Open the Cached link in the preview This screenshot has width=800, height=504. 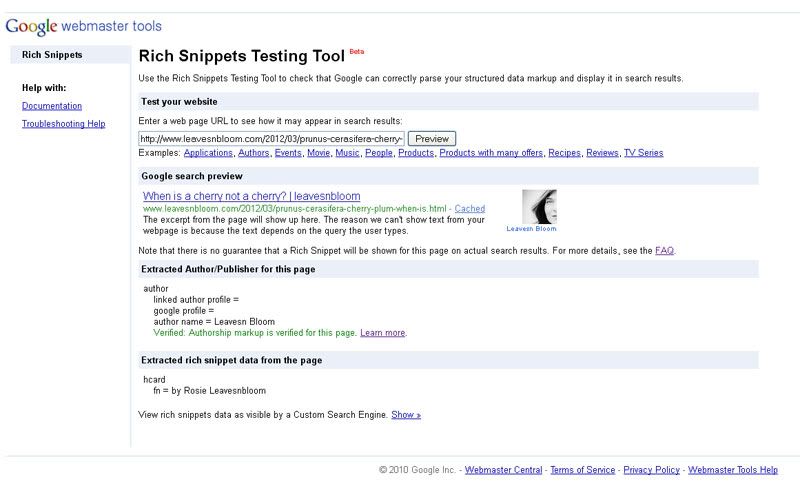click(x=469, y=209)
